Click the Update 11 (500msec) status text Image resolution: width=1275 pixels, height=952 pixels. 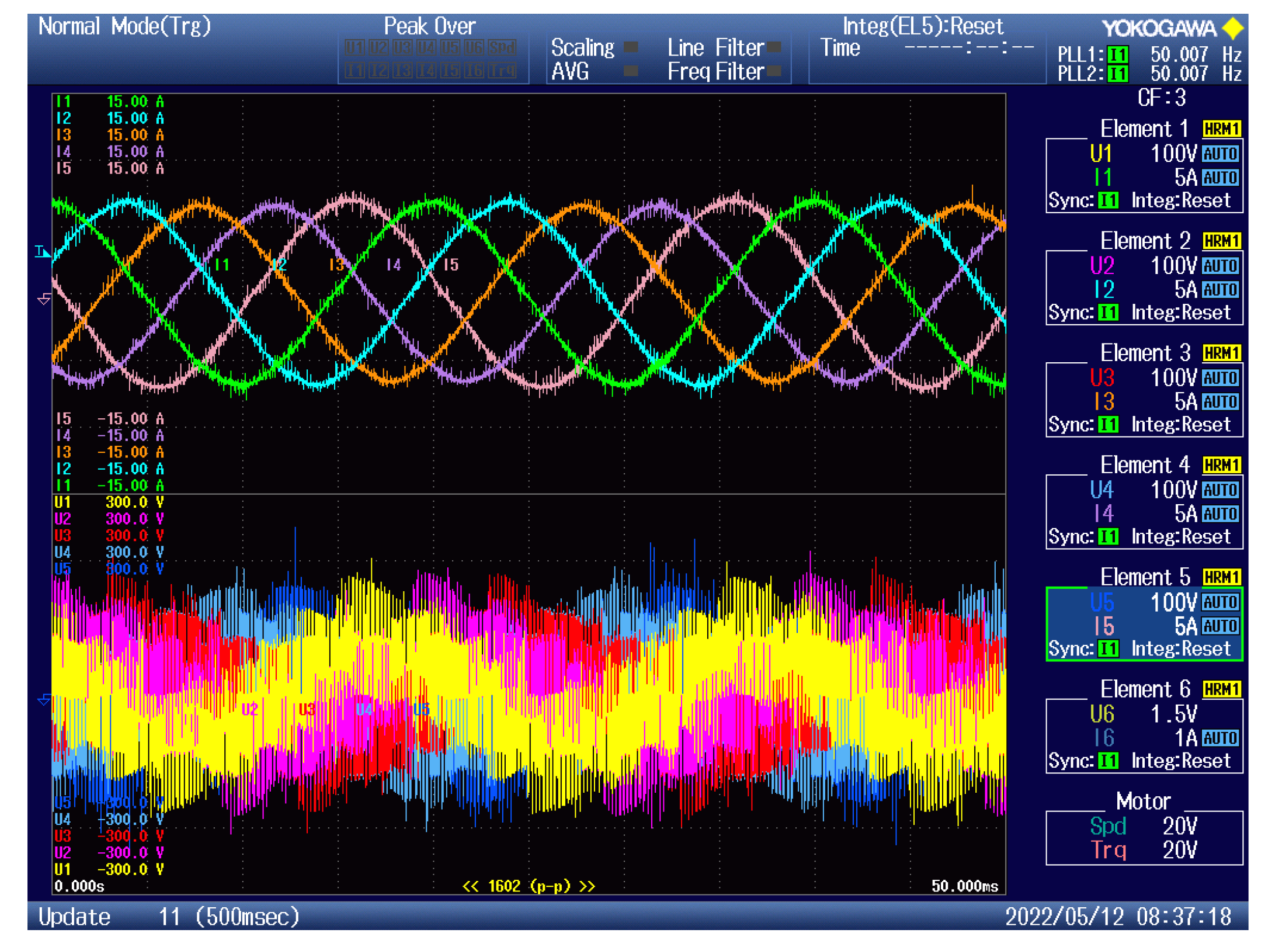169,916
